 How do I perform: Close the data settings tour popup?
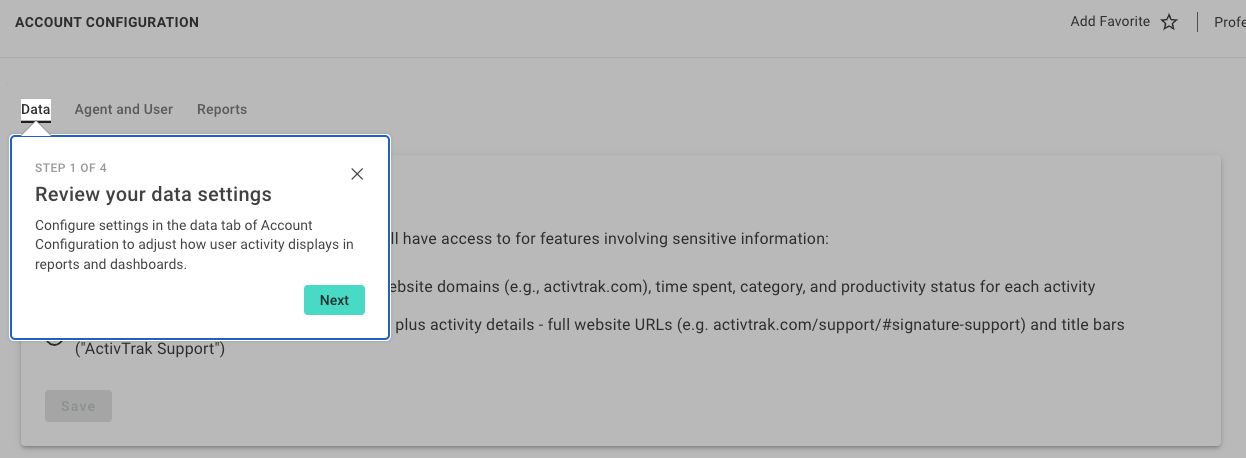(x=357, y=174)
